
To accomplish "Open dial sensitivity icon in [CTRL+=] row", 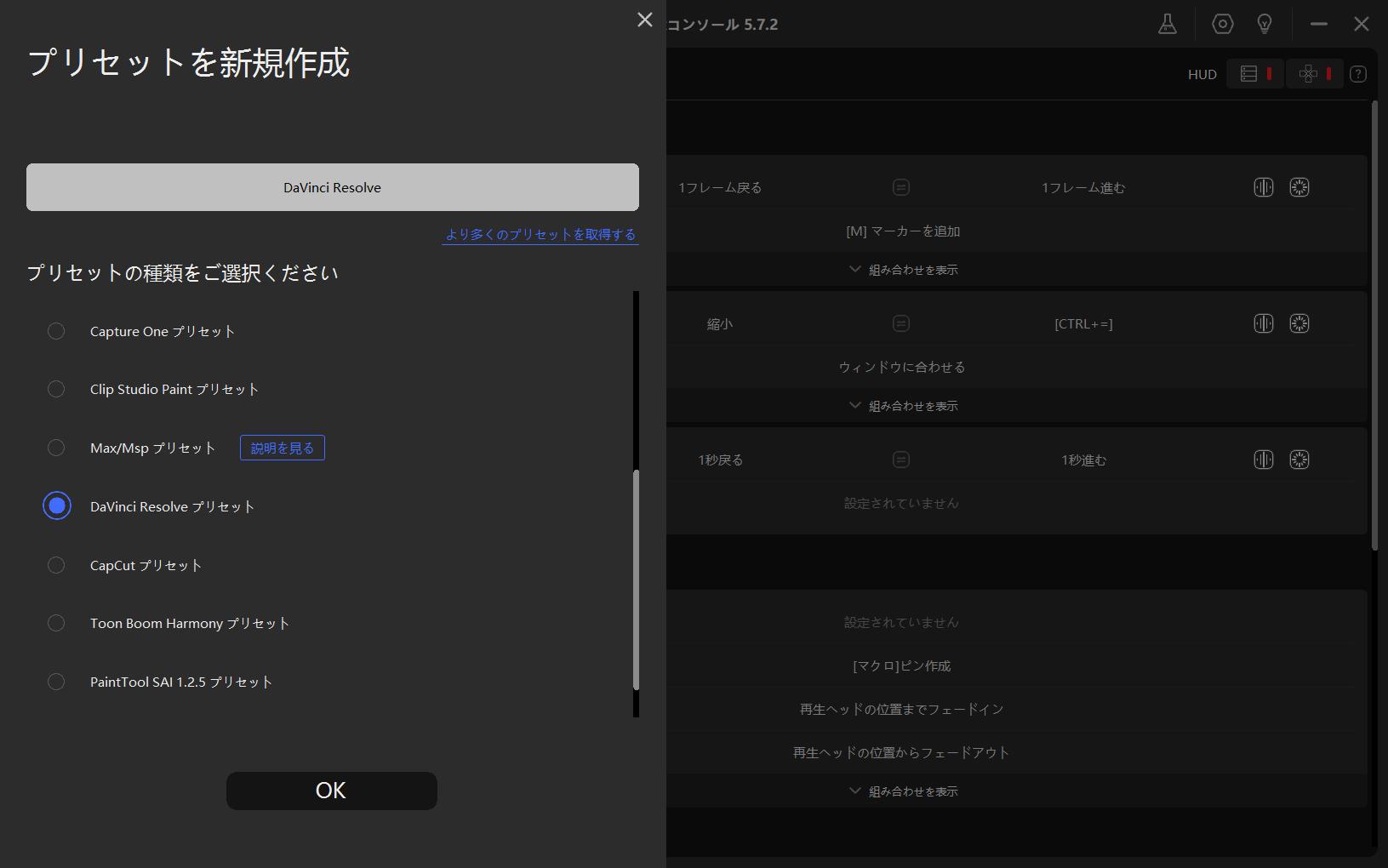I will click(x=1299, y=323).
